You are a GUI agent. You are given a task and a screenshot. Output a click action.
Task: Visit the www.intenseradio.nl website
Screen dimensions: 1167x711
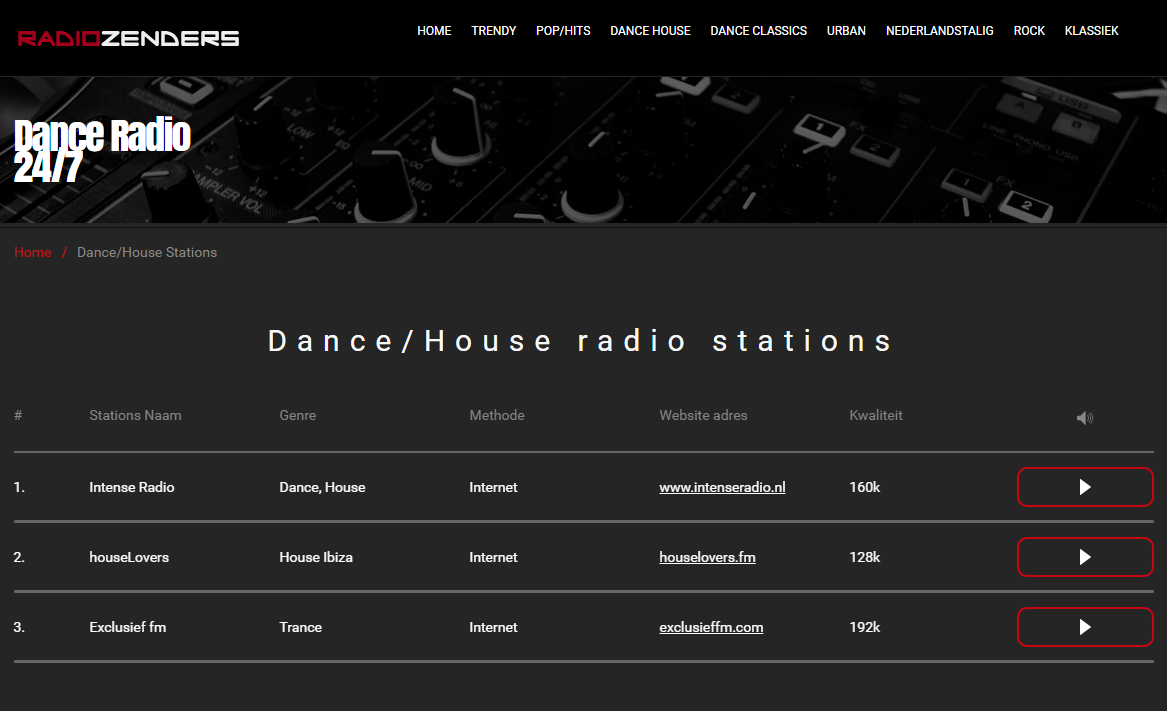722,487
